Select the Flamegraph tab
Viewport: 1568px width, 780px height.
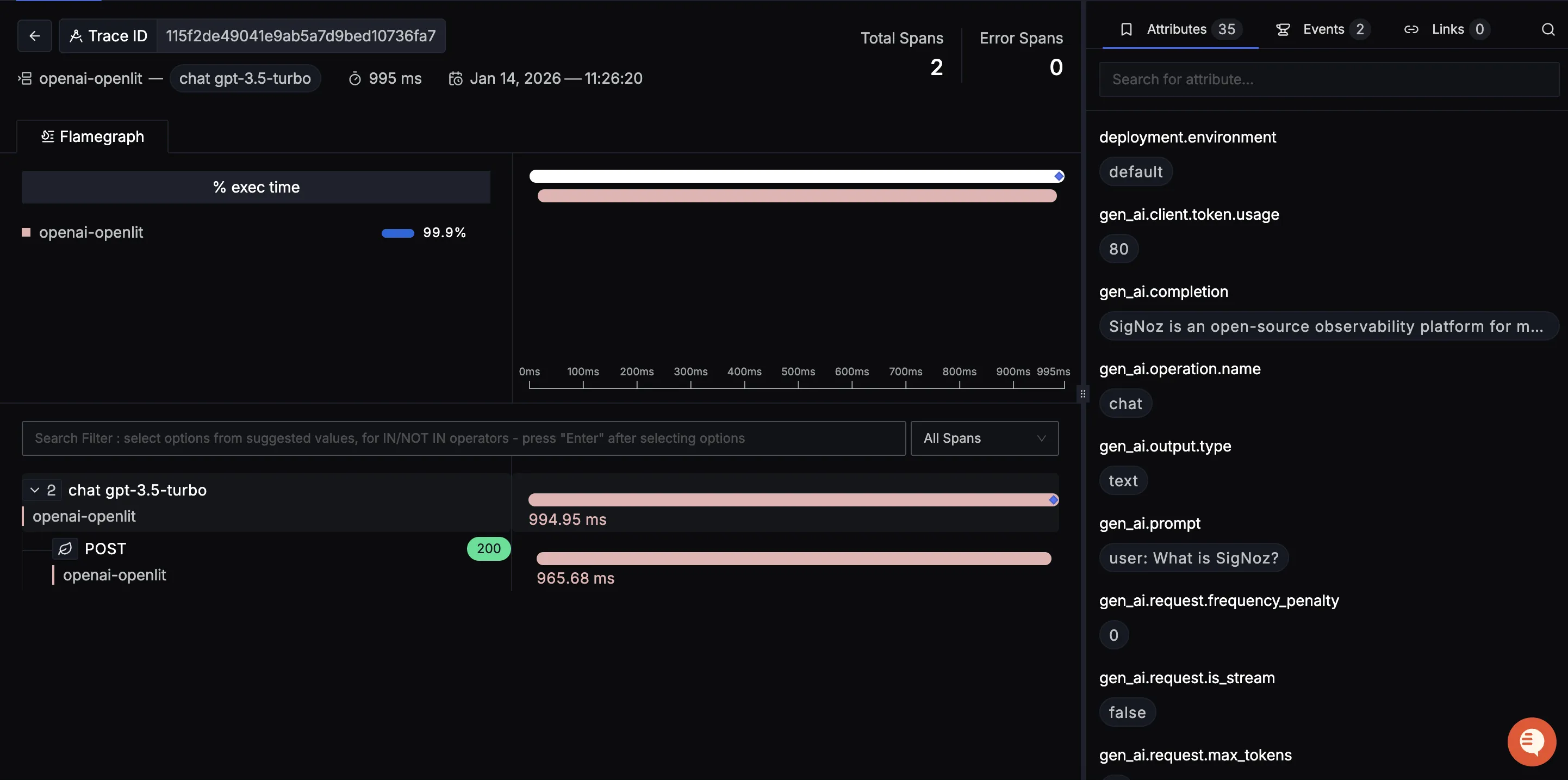click(x=92, y=137)
